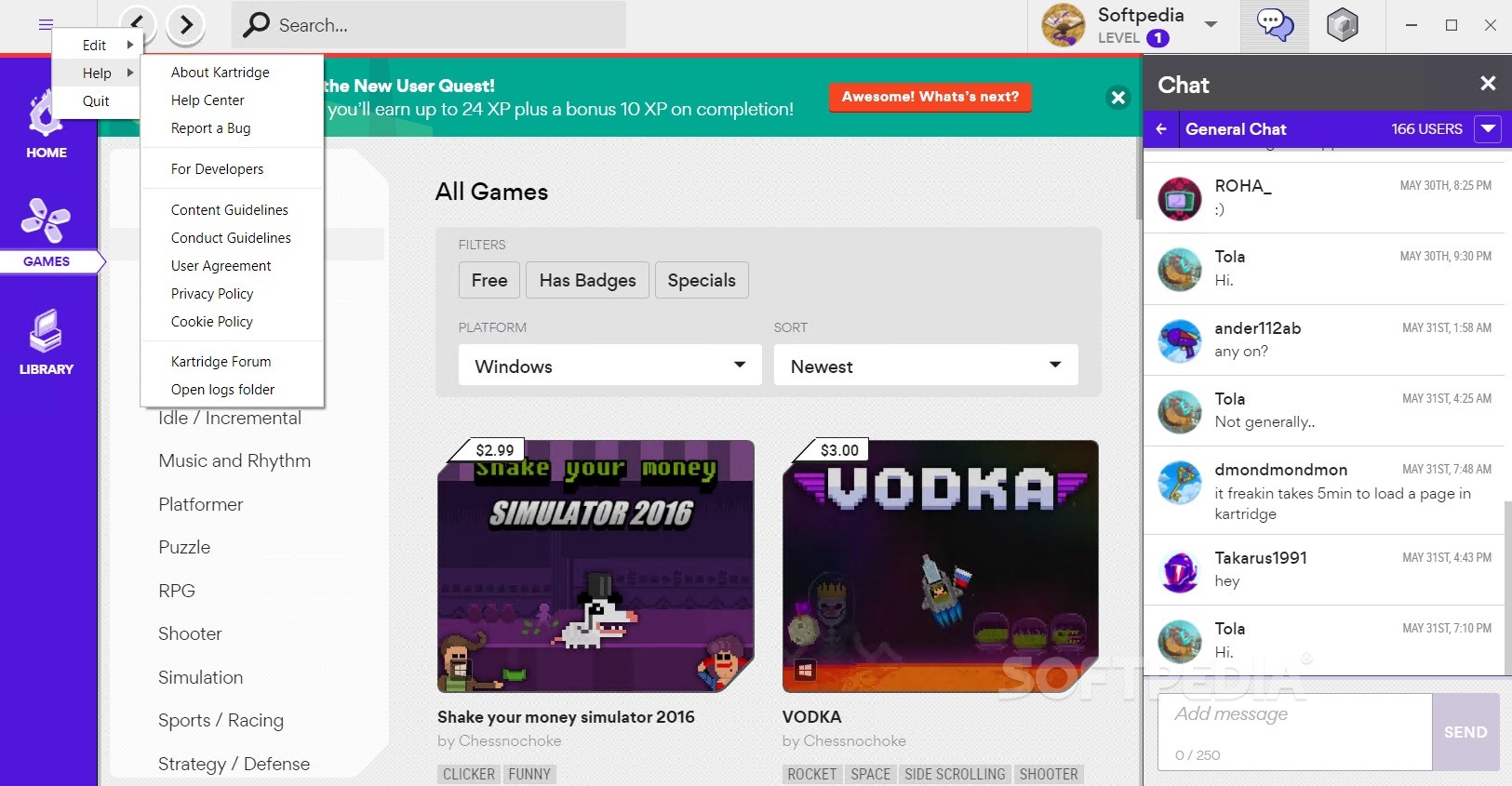The height and width of the screenshot is (786, 1512).
Task: Open Library in sidebar
Action: coord(47,342)
